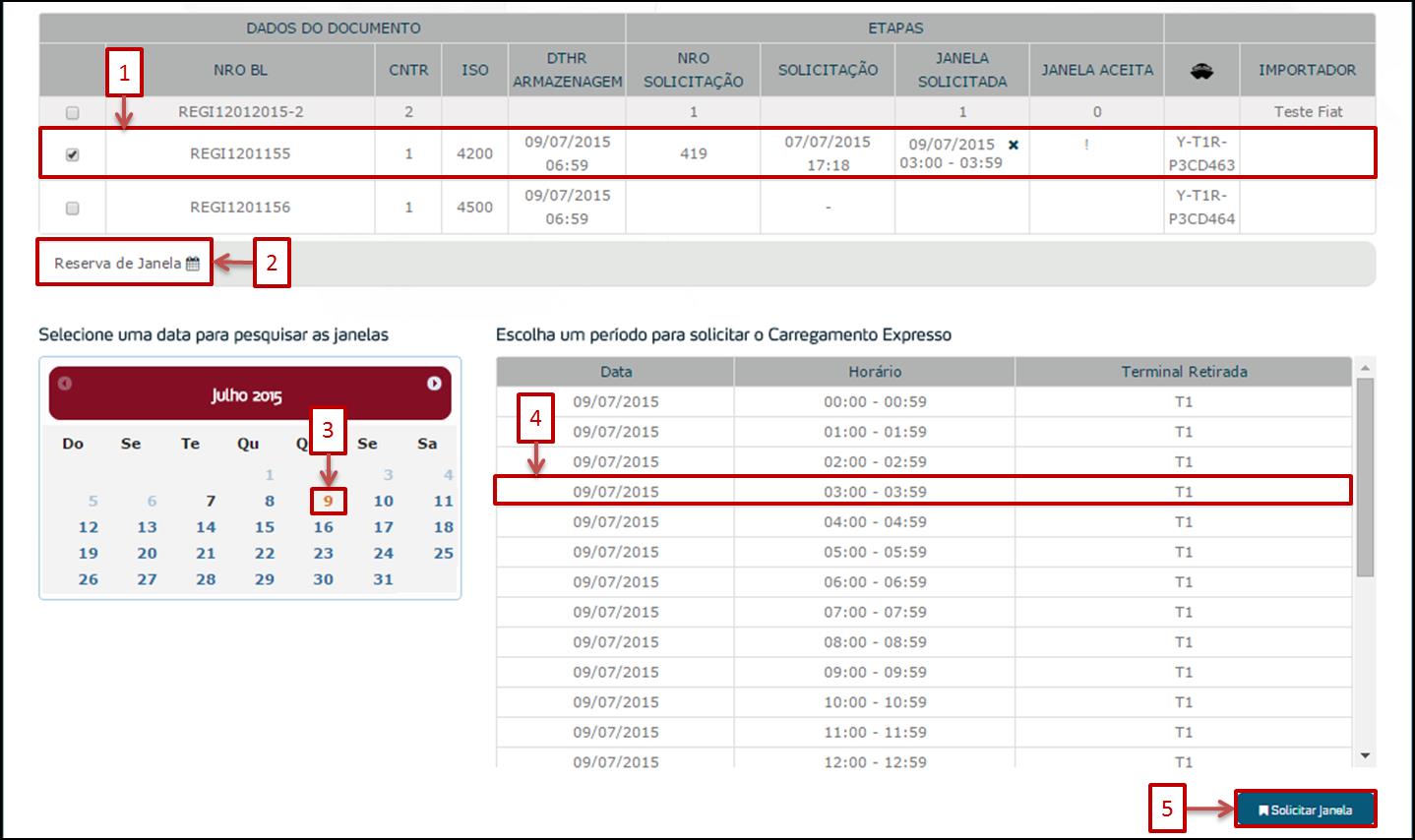Go to previous month in calendar
This screenshot has width=1415, height=840.
tap(65, 384)
